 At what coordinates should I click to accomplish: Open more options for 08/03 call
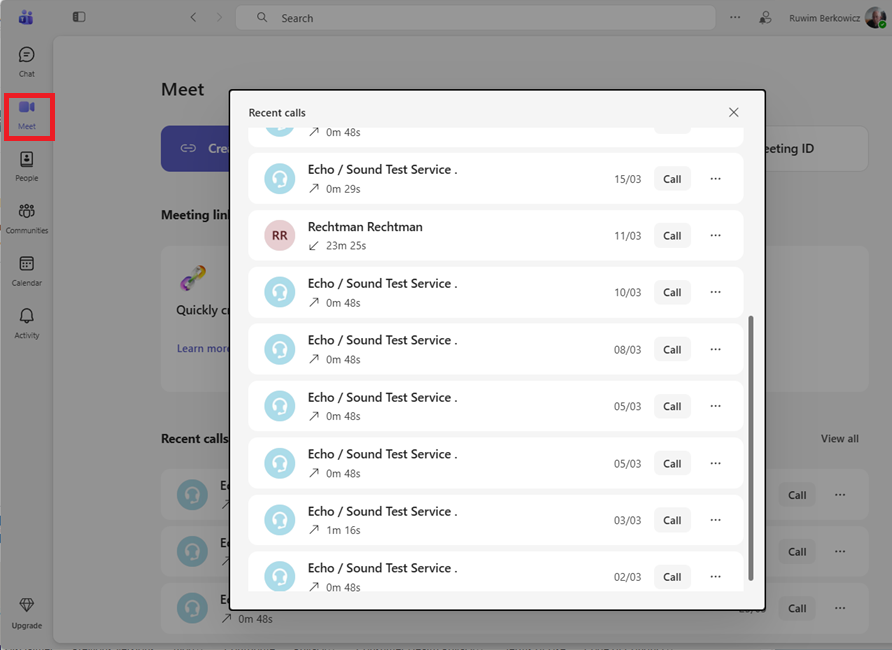point(716,349)
